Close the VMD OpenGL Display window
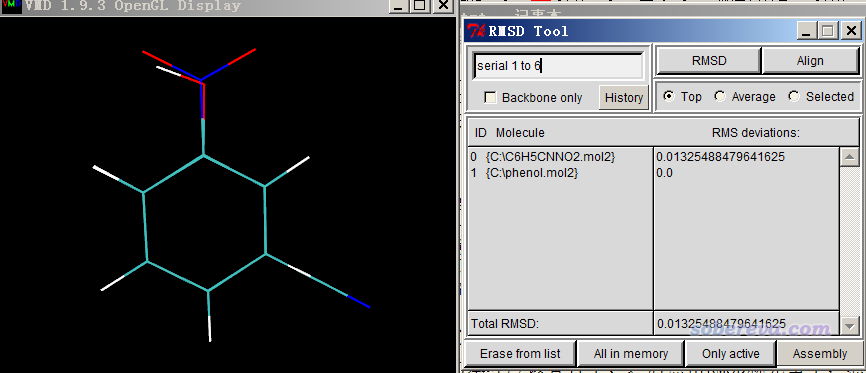866x373 pixels. [x=443, y=6]
